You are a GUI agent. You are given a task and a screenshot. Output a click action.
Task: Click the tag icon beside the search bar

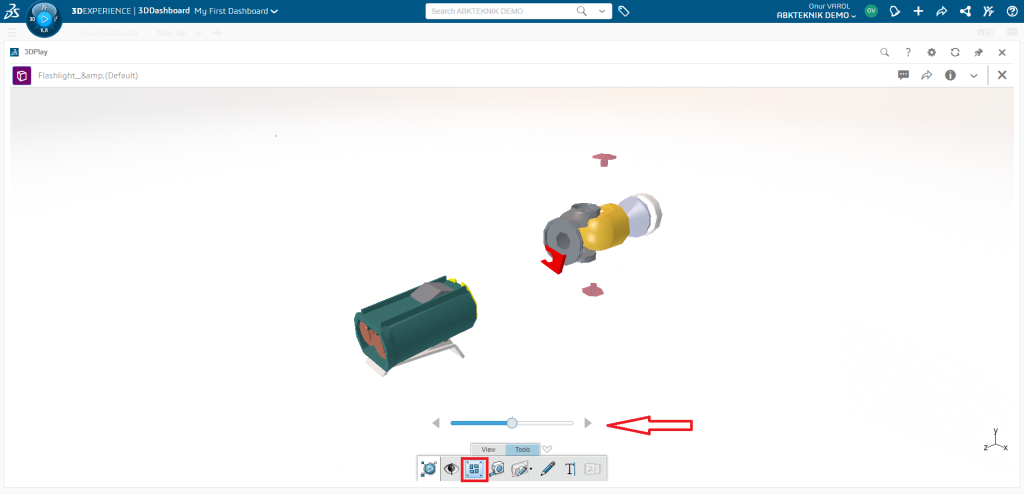(x=624, y=11)
